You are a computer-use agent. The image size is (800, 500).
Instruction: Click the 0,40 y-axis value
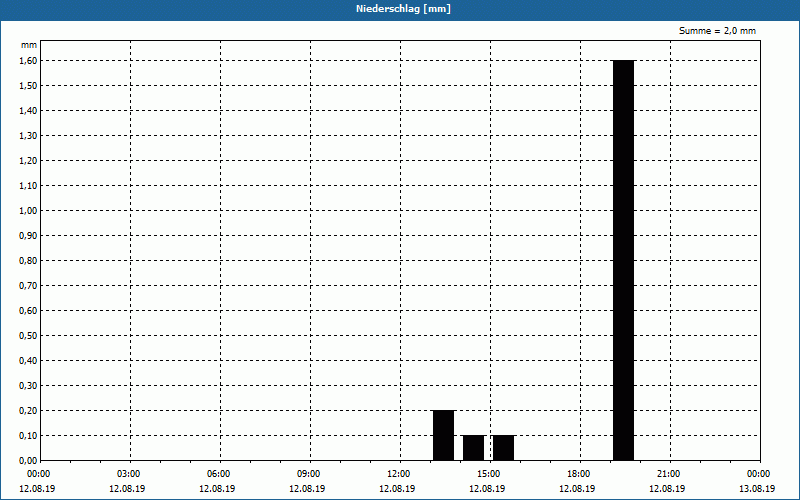click(28, 360)
